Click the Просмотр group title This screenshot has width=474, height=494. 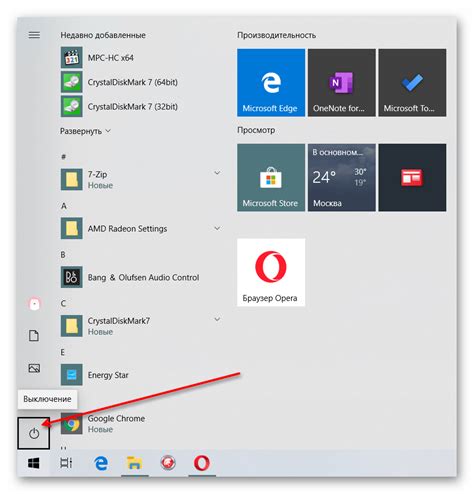(x=256, y=130)
